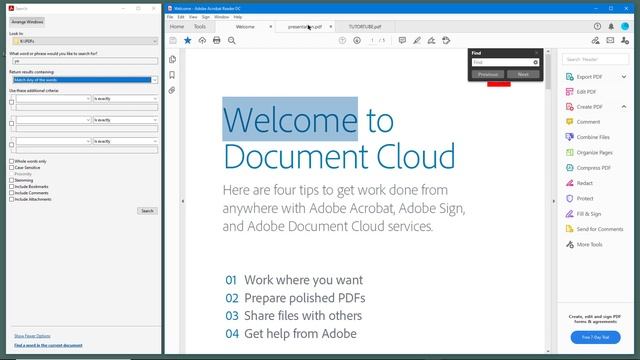
Task: Open the second criteria property dropdown
Action: pos(53,120)
